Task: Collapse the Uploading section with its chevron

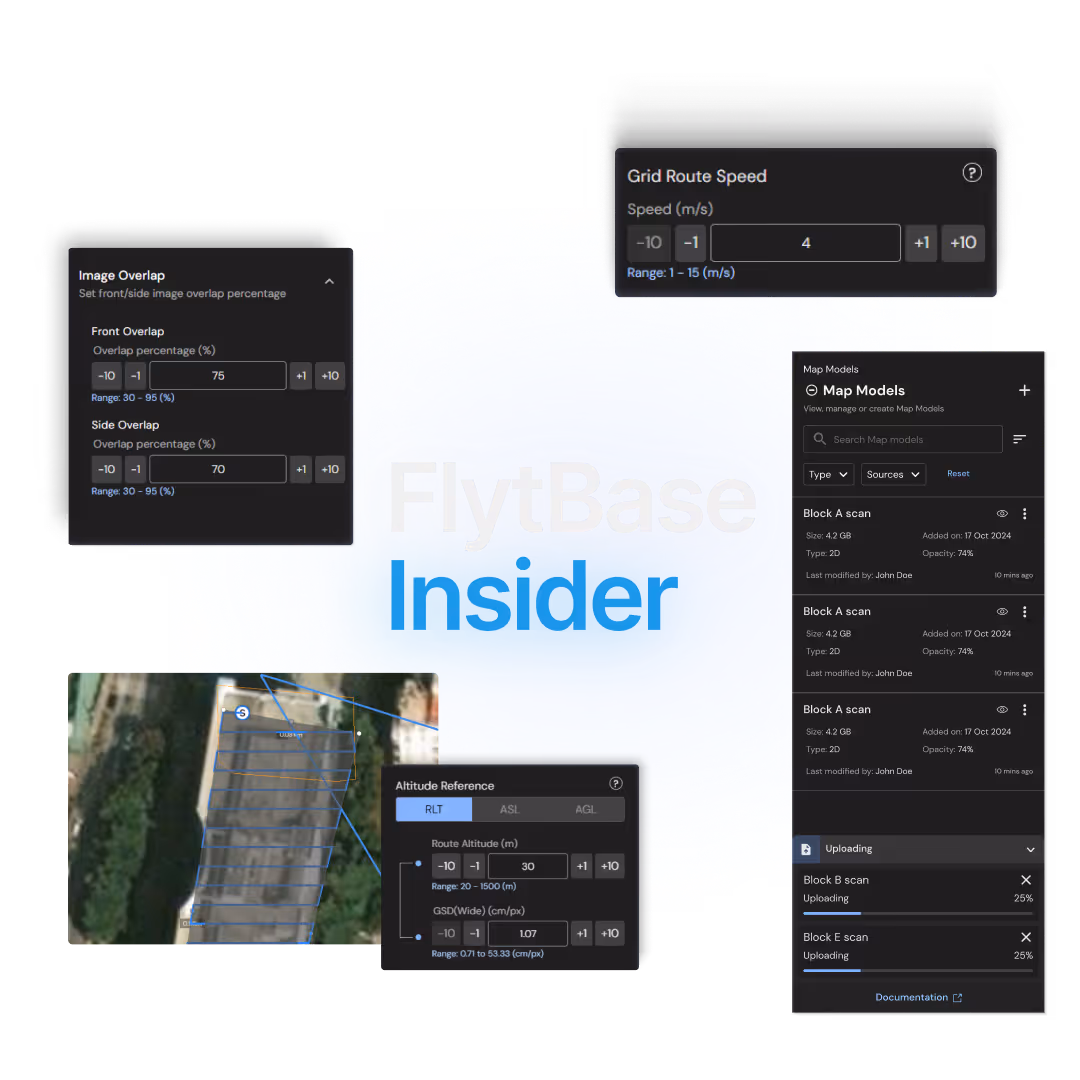Action: coord(1030,848)
